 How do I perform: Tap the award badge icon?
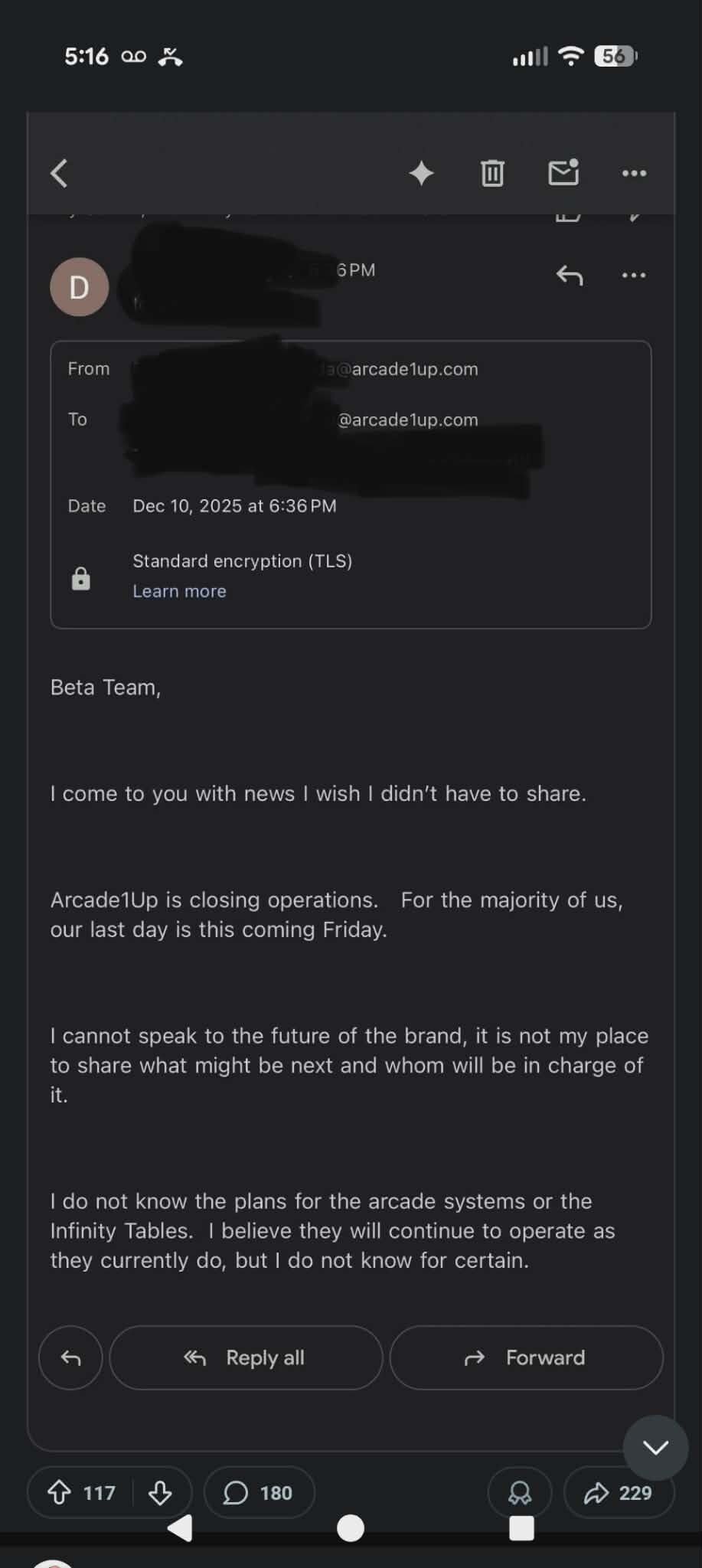(x=520, y=1492)
